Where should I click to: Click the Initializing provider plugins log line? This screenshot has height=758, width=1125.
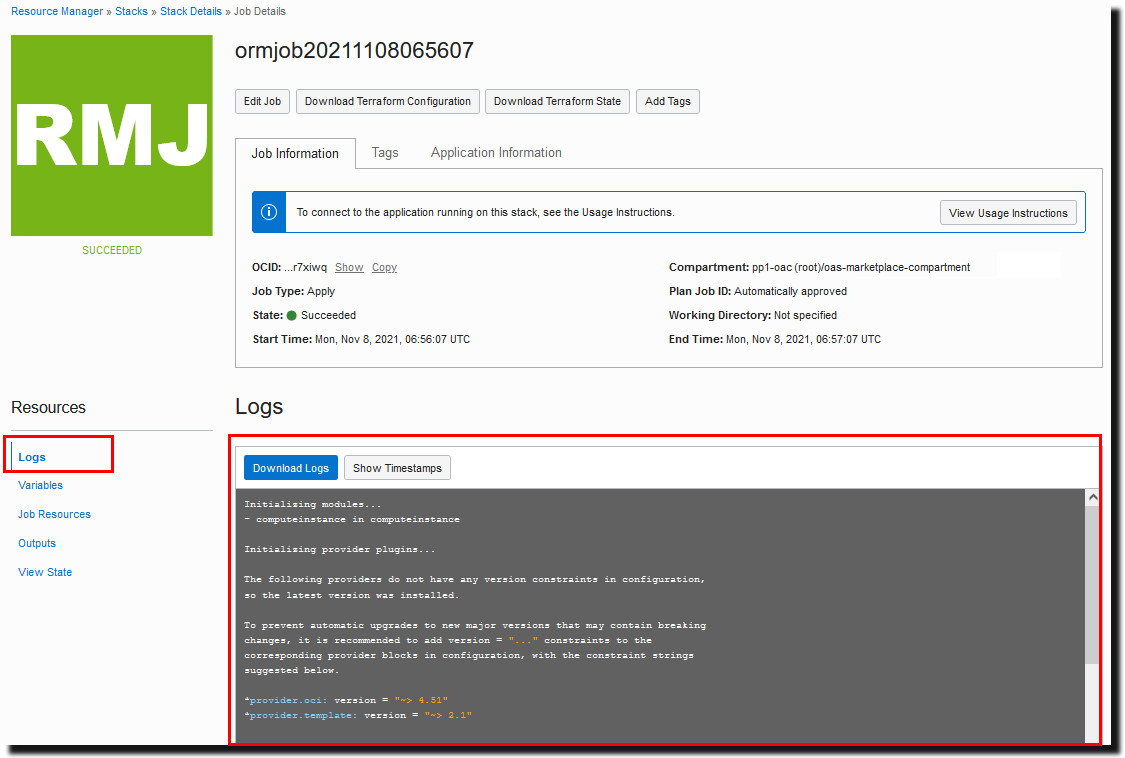coord(339,549)
